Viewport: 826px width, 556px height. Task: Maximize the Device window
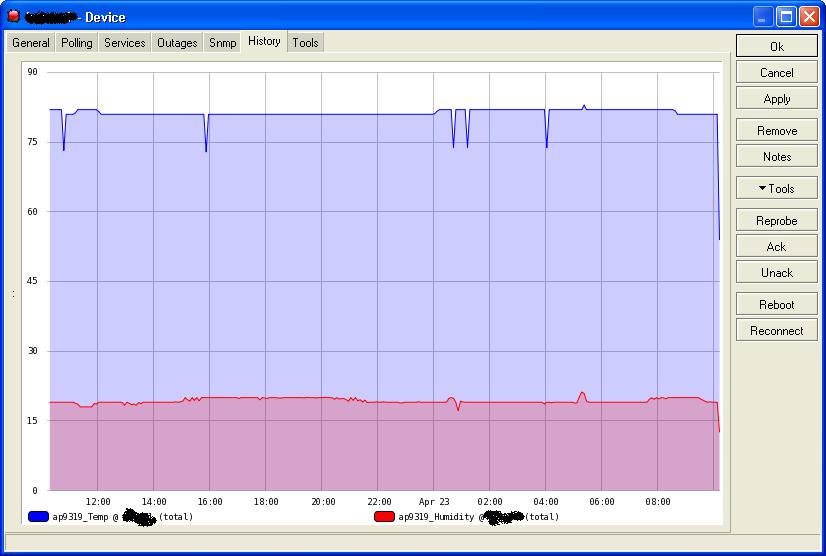tap(786, 17)
